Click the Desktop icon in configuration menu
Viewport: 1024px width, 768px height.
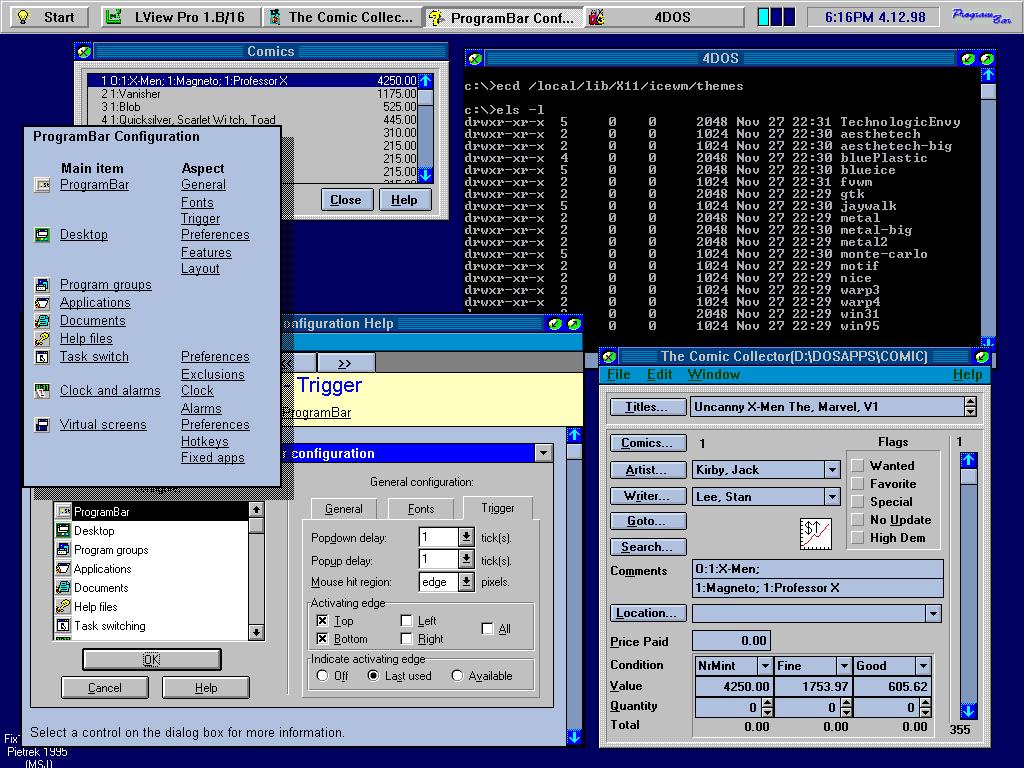coord(42,235)
